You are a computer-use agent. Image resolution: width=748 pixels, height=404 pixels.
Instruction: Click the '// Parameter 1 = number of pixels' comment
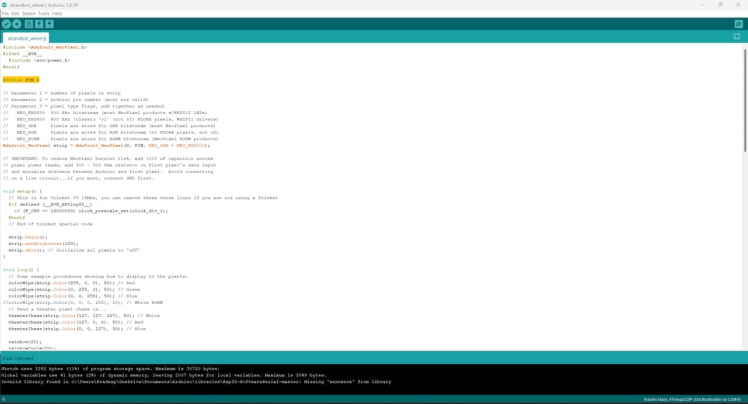point(62,93)
